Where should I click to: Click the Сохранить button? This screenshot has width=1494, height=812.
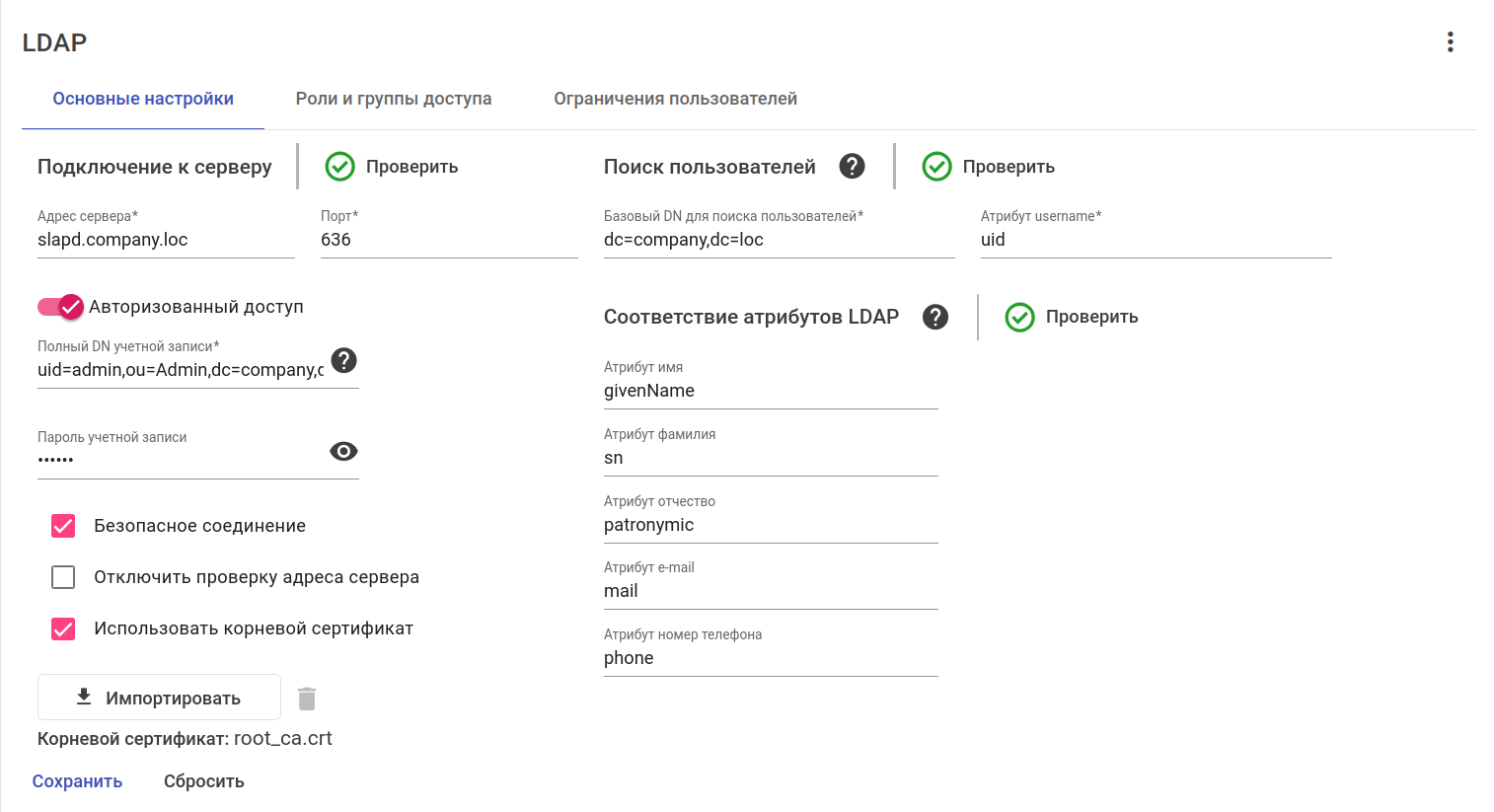coord(77,781)
